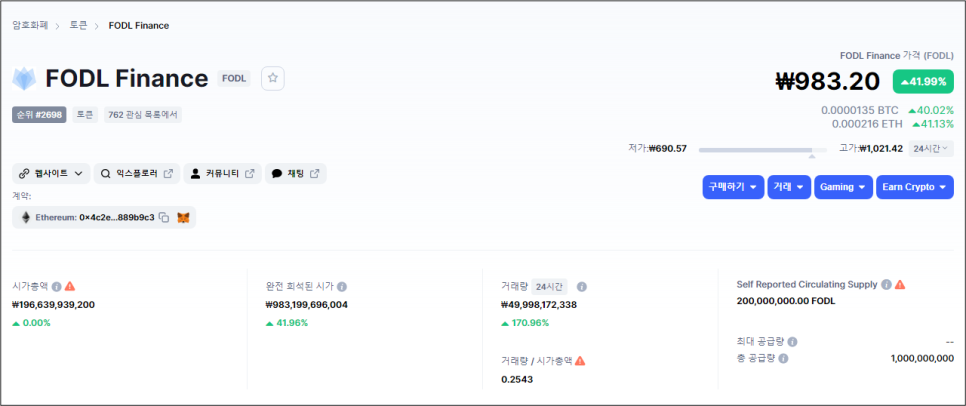Viewport: 966px width, 406px height.
Task: Go to 토큰 breadcrumb
Action: click(x=78, y=25)
